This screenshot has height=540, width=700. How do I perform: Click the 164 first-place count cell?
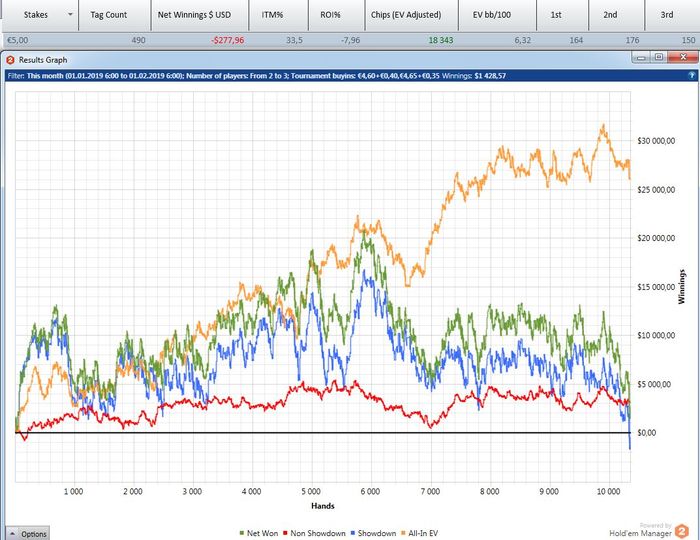click(576, 40)
